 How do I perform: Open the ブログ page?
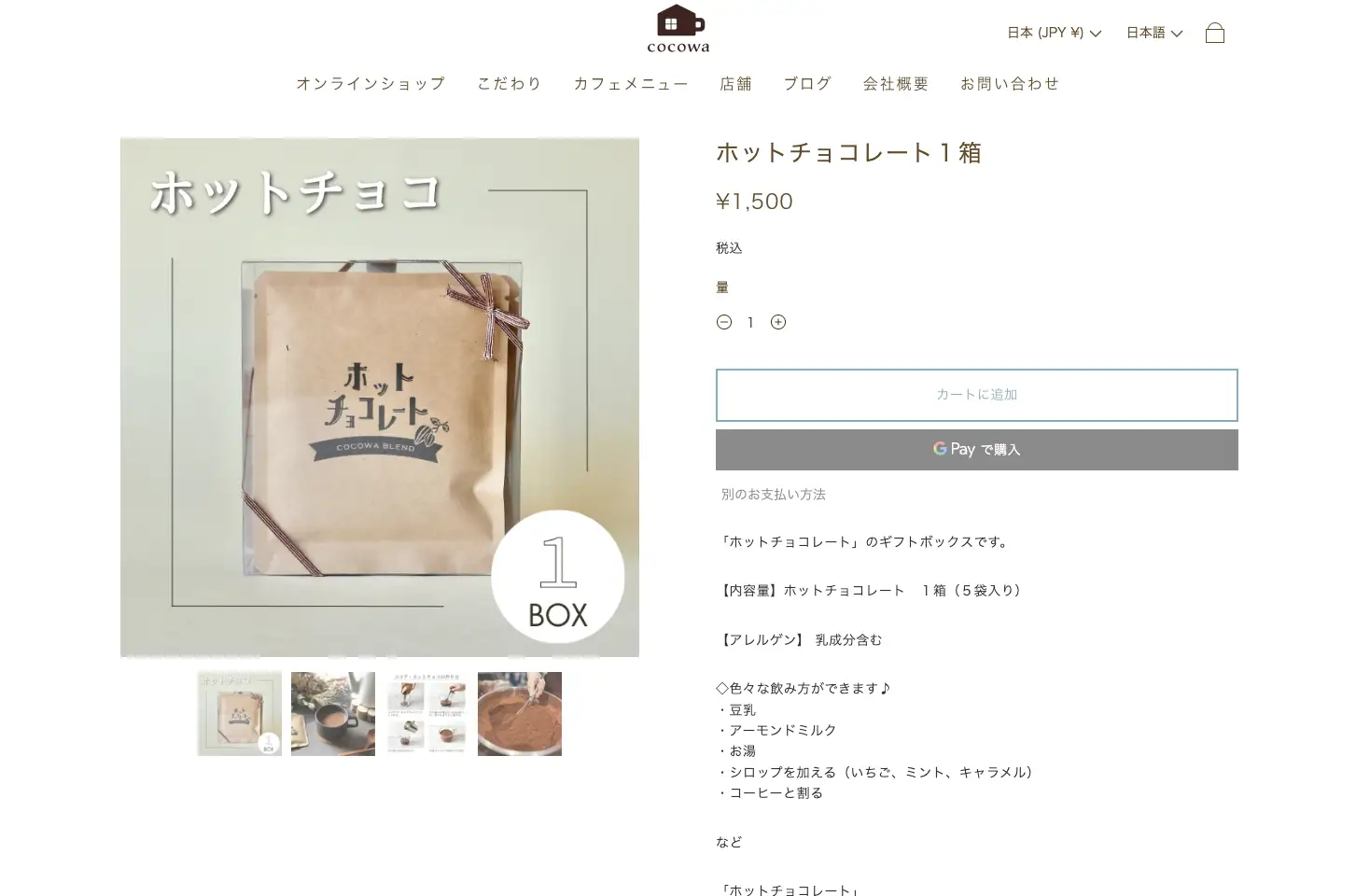pos(807,83)
